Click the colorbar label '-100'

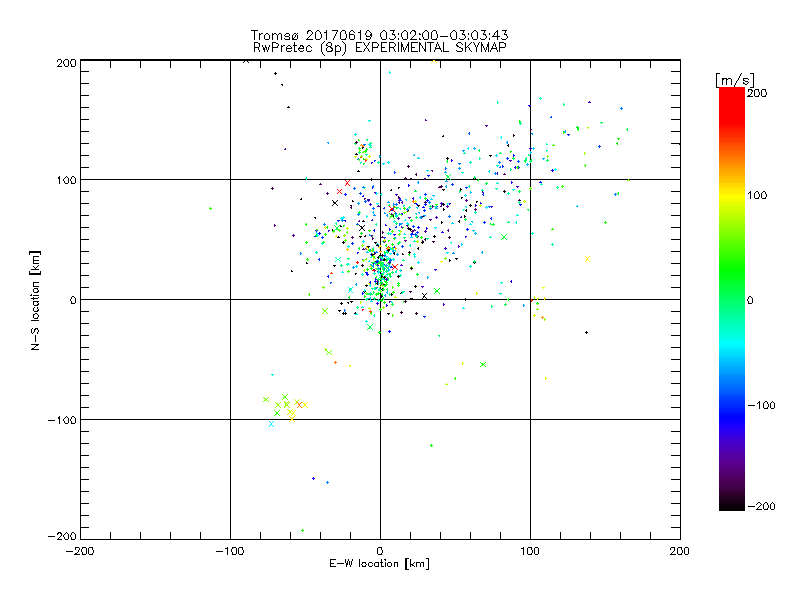[x=761, y=405]
